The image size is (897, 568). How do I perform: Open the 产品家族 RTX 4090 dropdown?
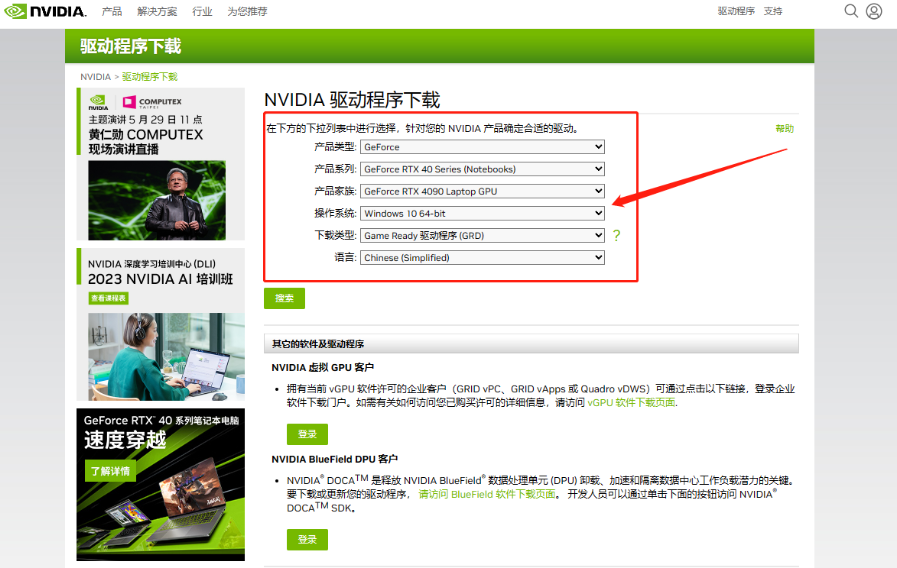coord(483,191)
